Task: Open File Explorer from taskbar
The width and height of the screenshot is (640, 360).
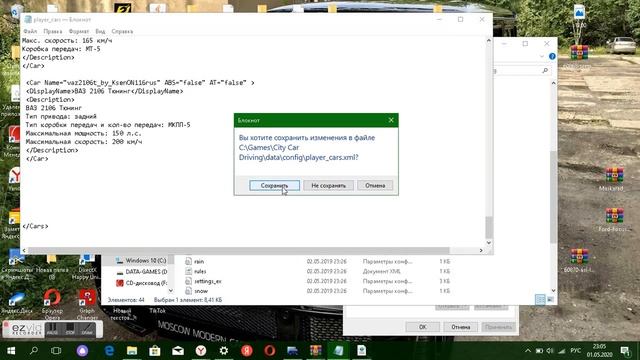Action: tap(132, 351)
